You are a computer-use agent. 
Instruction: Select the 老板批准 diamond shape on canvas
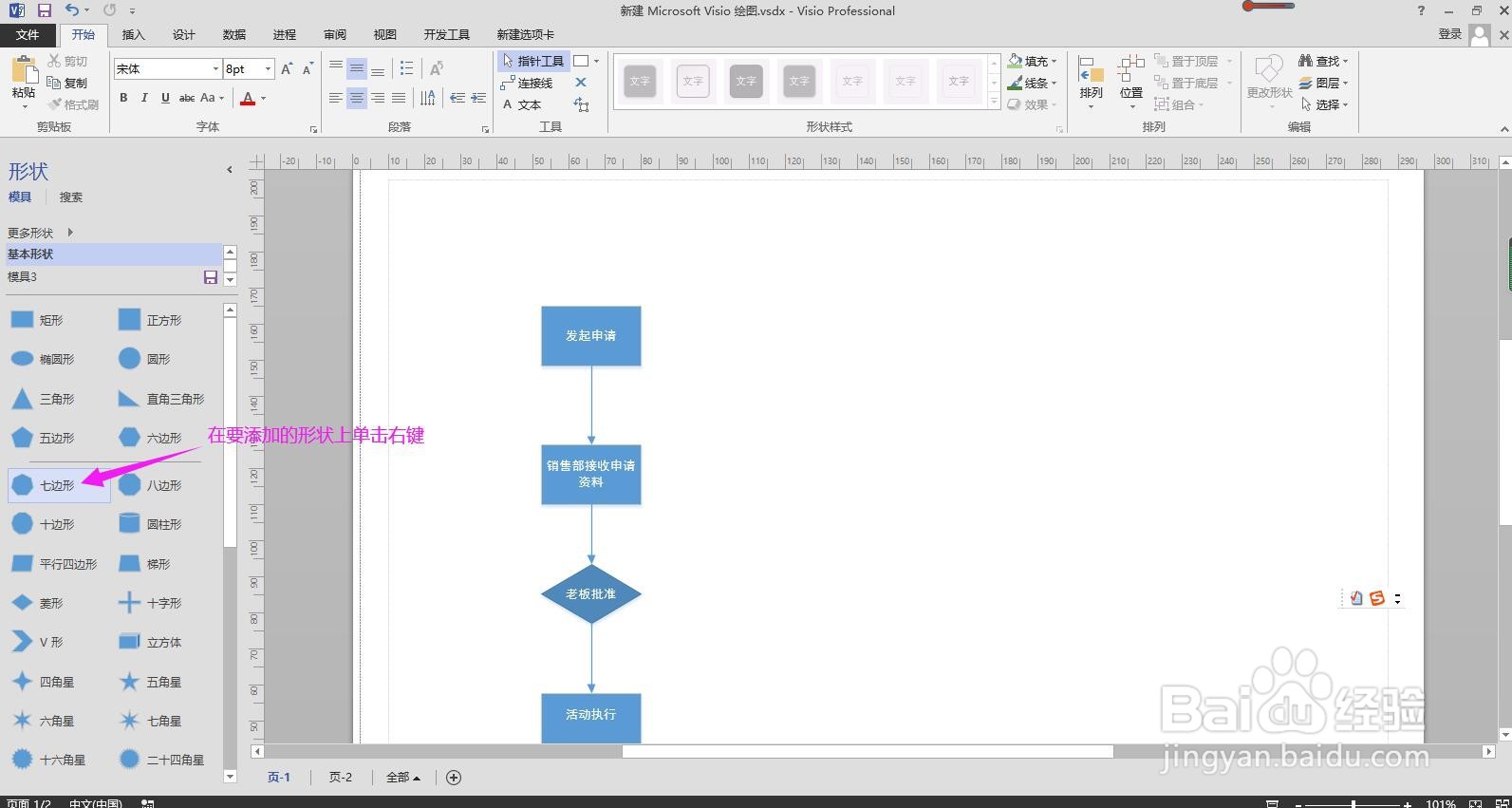tap(591, 594)
